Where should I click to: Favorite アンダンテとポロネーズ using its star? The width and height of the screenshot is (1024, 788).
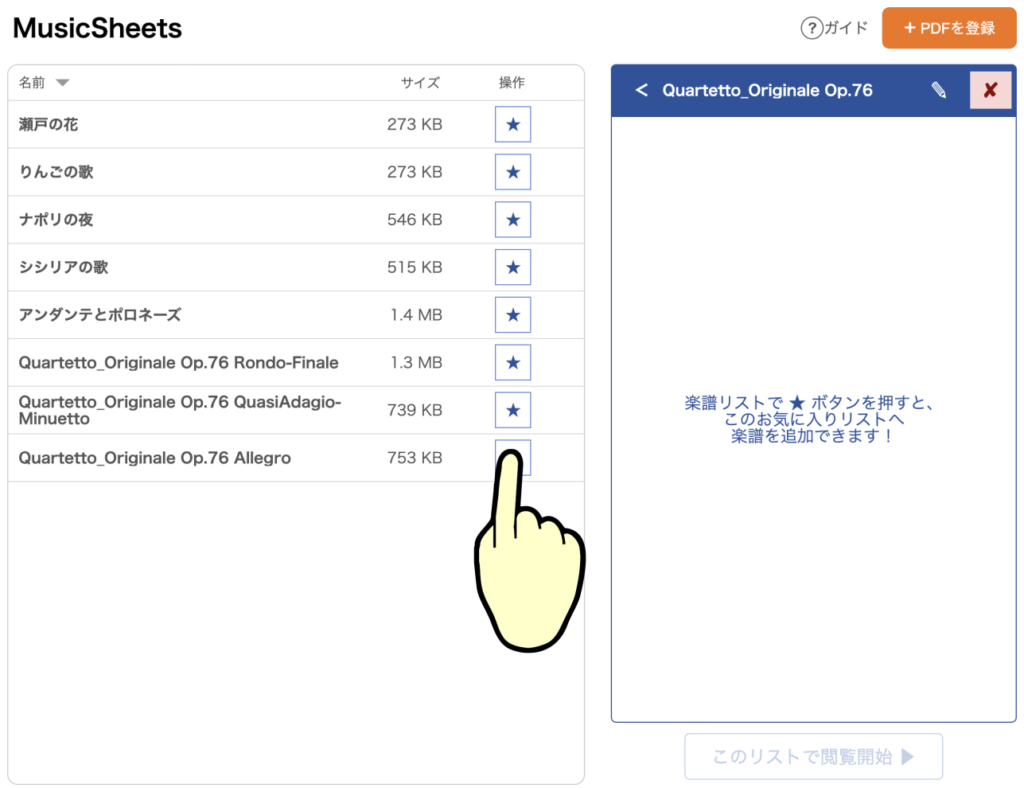tap(513, 315)
